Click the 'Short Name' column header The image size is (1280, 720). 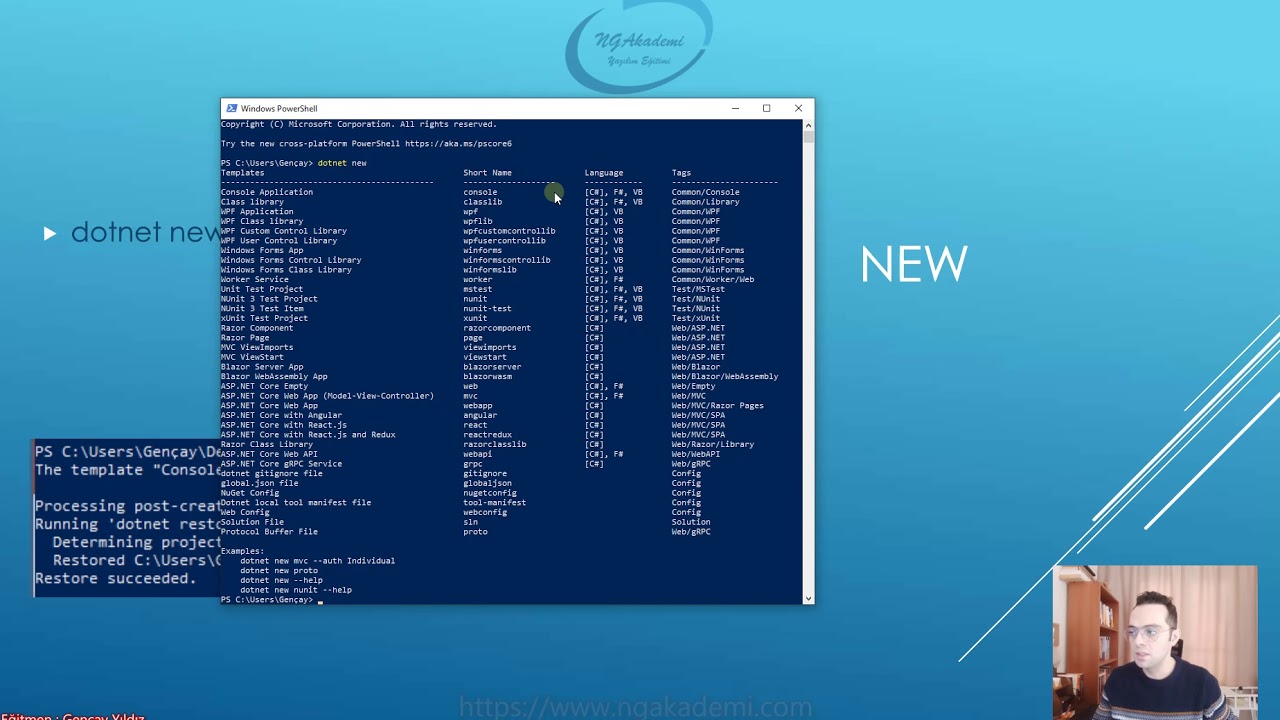coord(487,173)
